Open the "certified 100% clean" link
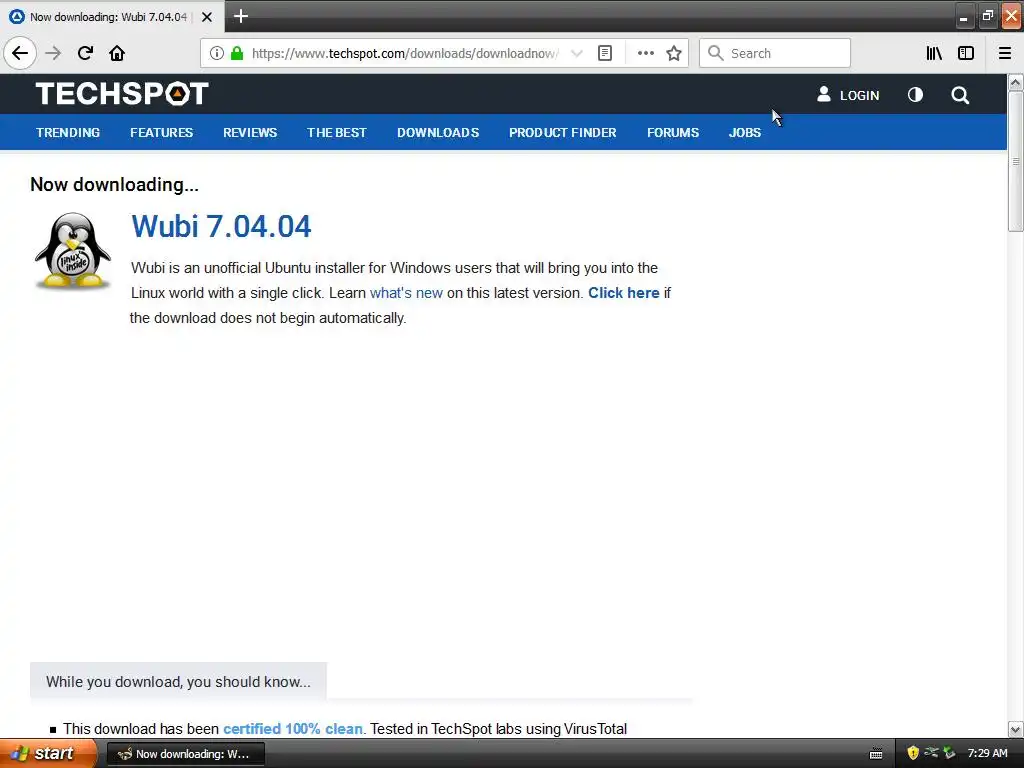1024x768 pixels. point(293,729)
